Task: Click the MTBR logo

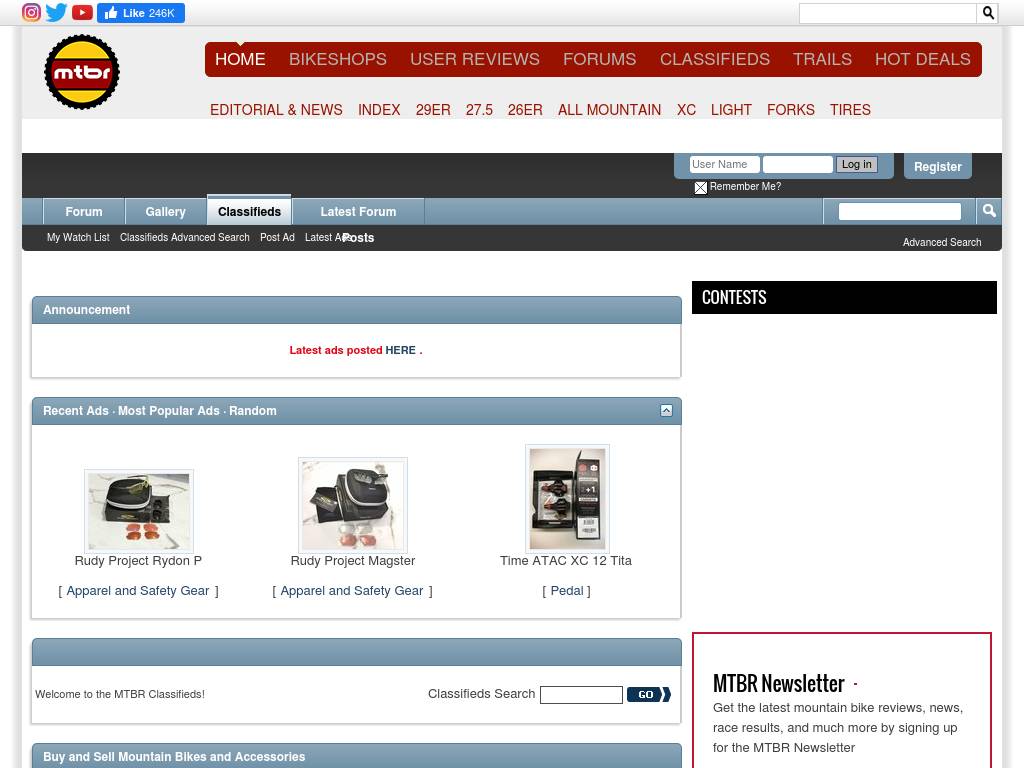Action: coord(82,72)
